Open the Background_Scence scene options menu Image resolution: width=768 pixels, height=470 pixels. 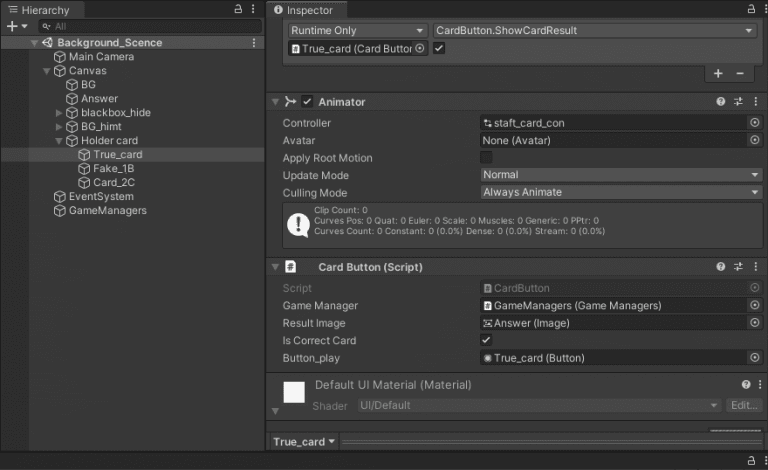pyautogui.click(x=254, y=43)
